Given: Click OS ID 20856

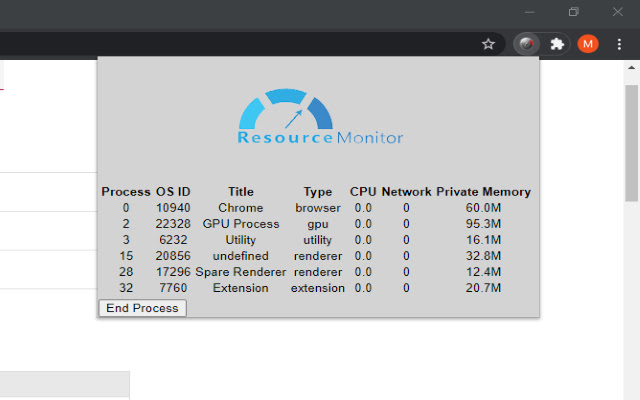Looking at the screenshot, I should coord(173,256).
